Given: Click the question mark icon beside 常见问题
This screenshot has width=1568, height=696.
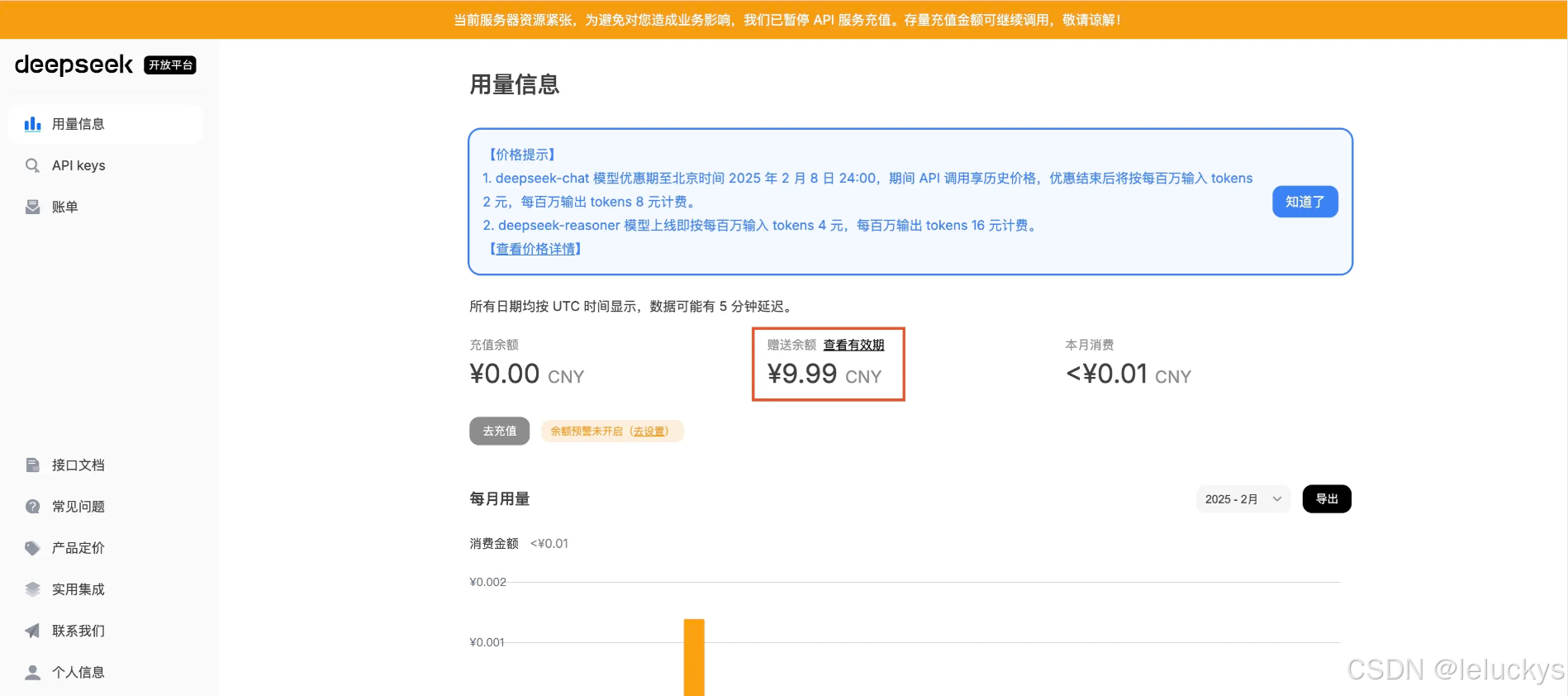Looking at the screenshot, I should pyautogui.click(x=32, y=506).
